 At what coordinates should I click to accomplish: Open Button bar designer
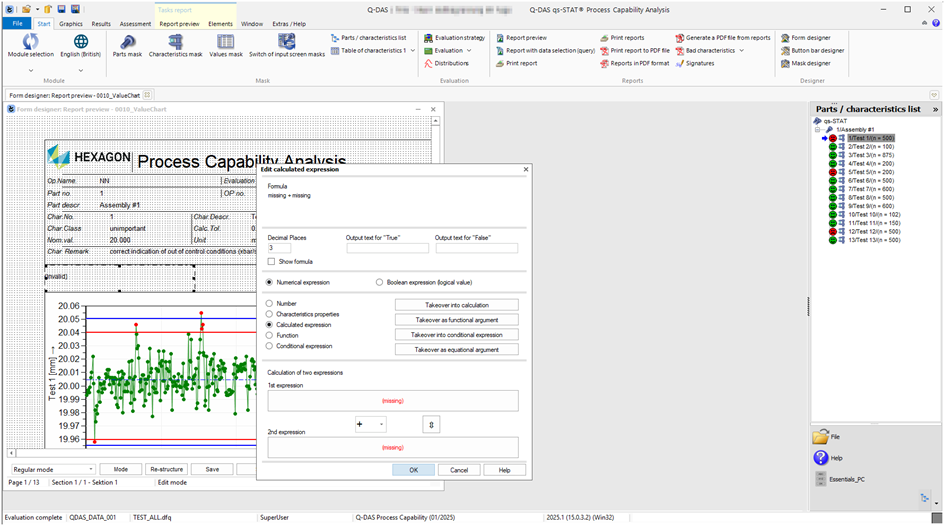(x=812, y=51)
